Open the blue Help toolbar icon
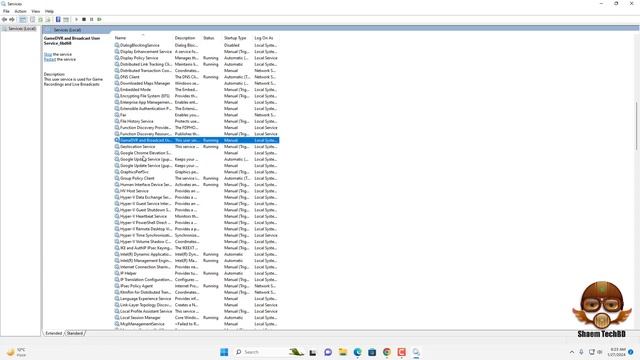The image size is (640, 360). coord(58,20)
